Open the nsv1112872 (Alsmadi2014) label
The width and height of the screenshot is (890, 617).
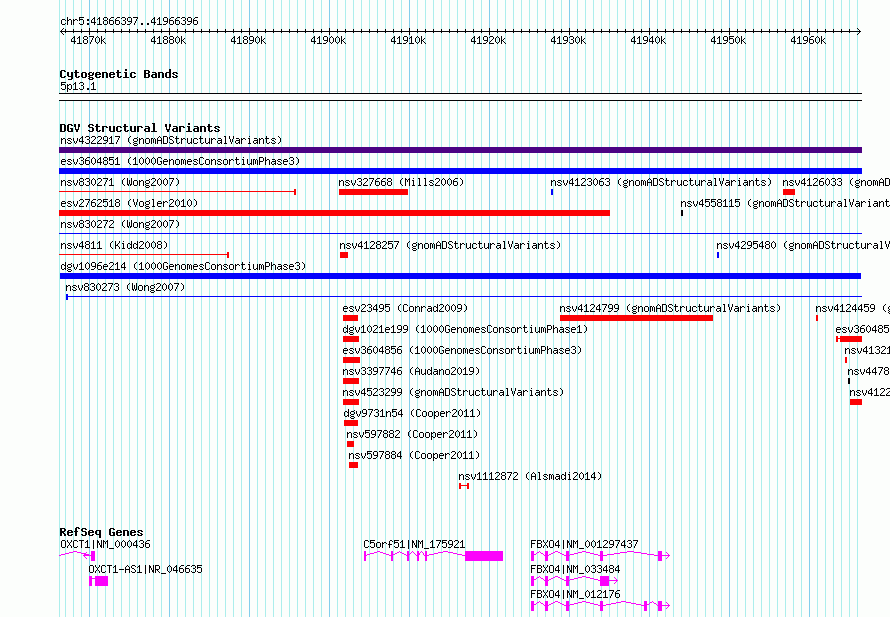point(530,476)
